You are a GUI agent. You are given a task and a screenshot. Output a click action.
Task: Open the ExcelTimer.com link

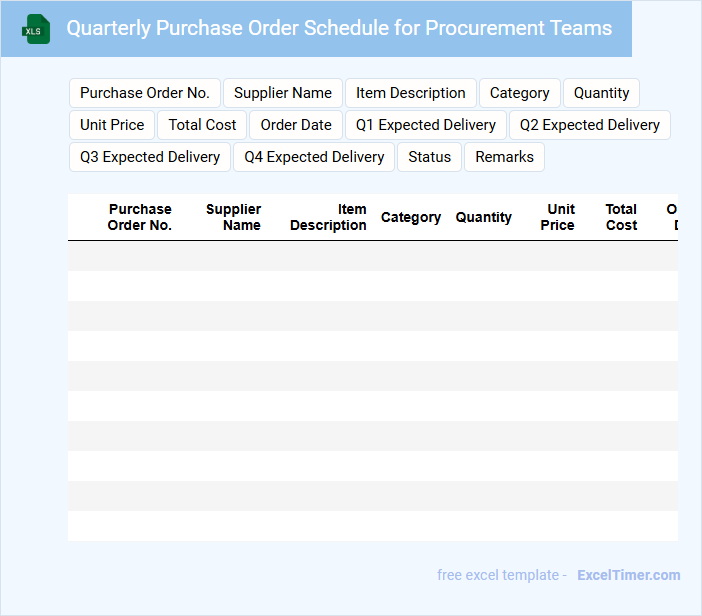(629, 575)
